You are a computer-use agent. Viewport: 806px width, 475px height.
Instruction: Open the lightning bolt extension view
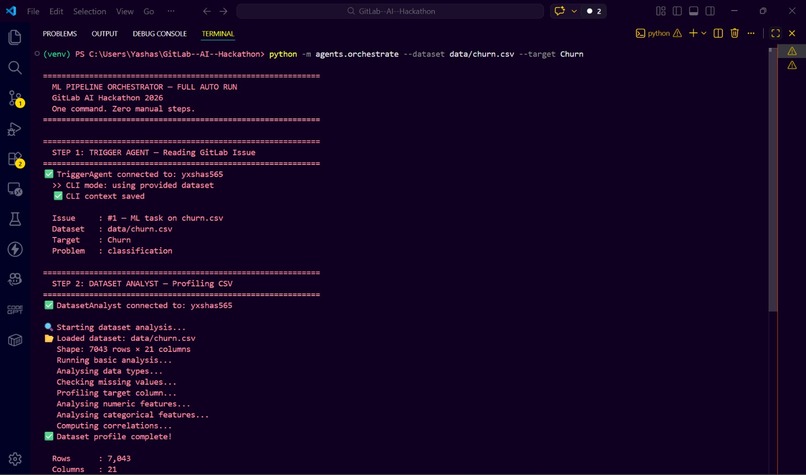15,249
